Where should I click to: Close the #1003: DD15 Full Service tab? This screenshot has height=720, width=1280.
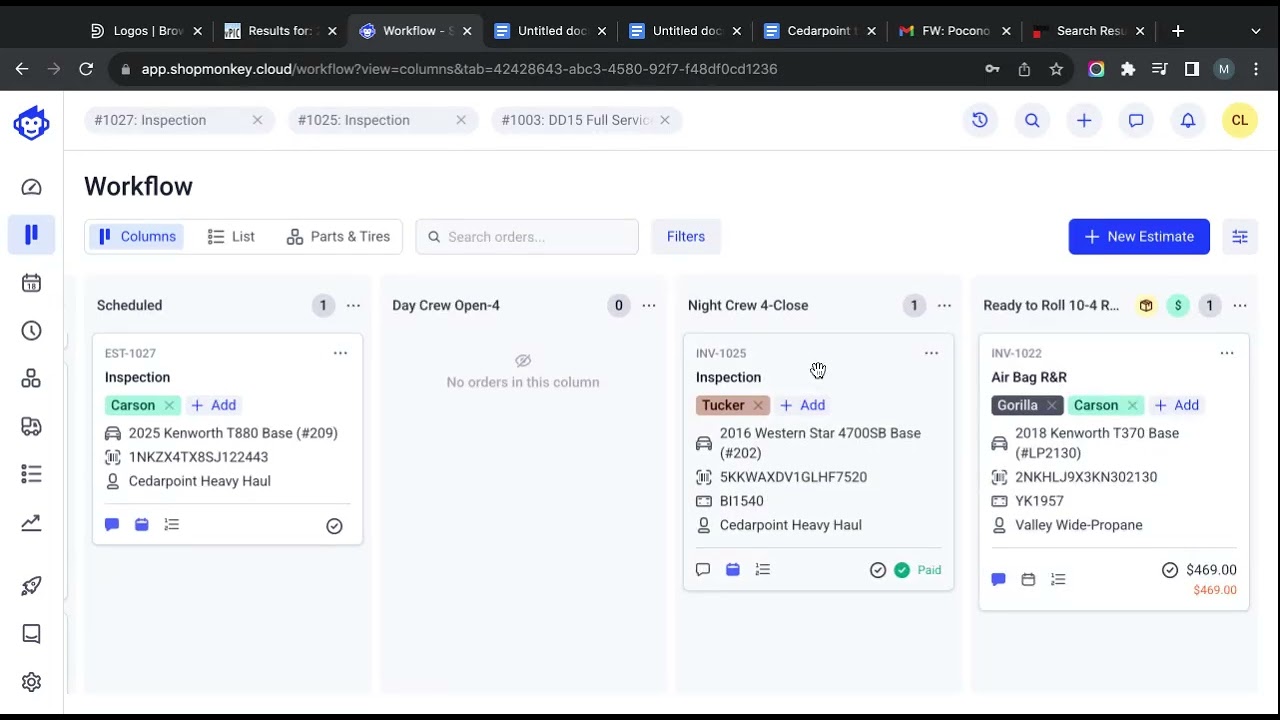[x=665, y=120]
